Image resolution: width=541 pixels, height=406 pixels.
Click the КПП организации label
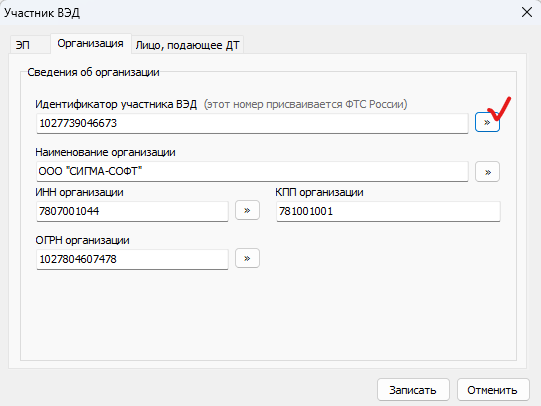click(x=319, y=192)
